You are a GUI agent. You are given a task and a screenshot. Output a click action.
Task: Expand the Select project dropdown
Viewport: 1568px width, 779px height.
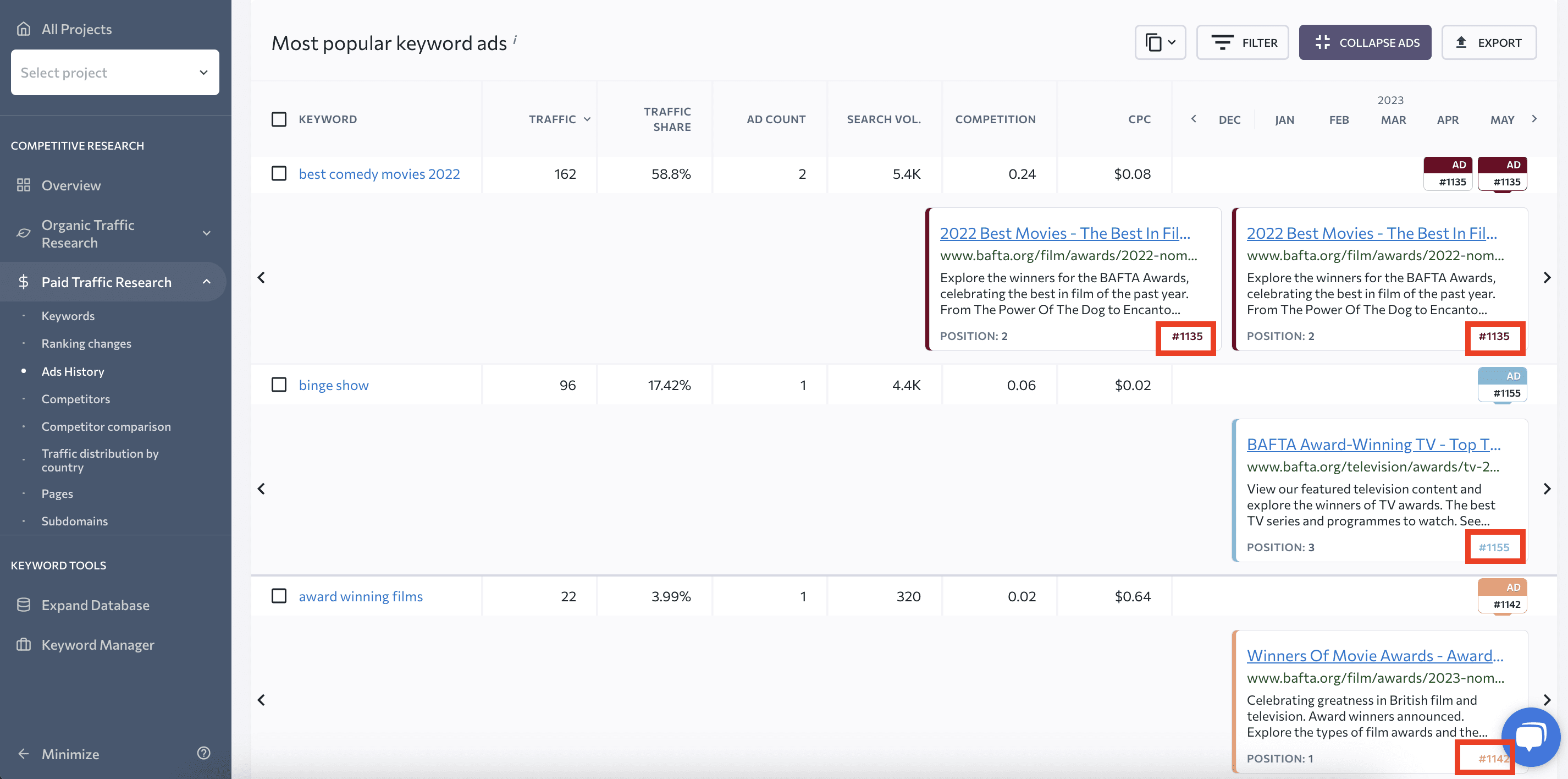pos(115,71)
